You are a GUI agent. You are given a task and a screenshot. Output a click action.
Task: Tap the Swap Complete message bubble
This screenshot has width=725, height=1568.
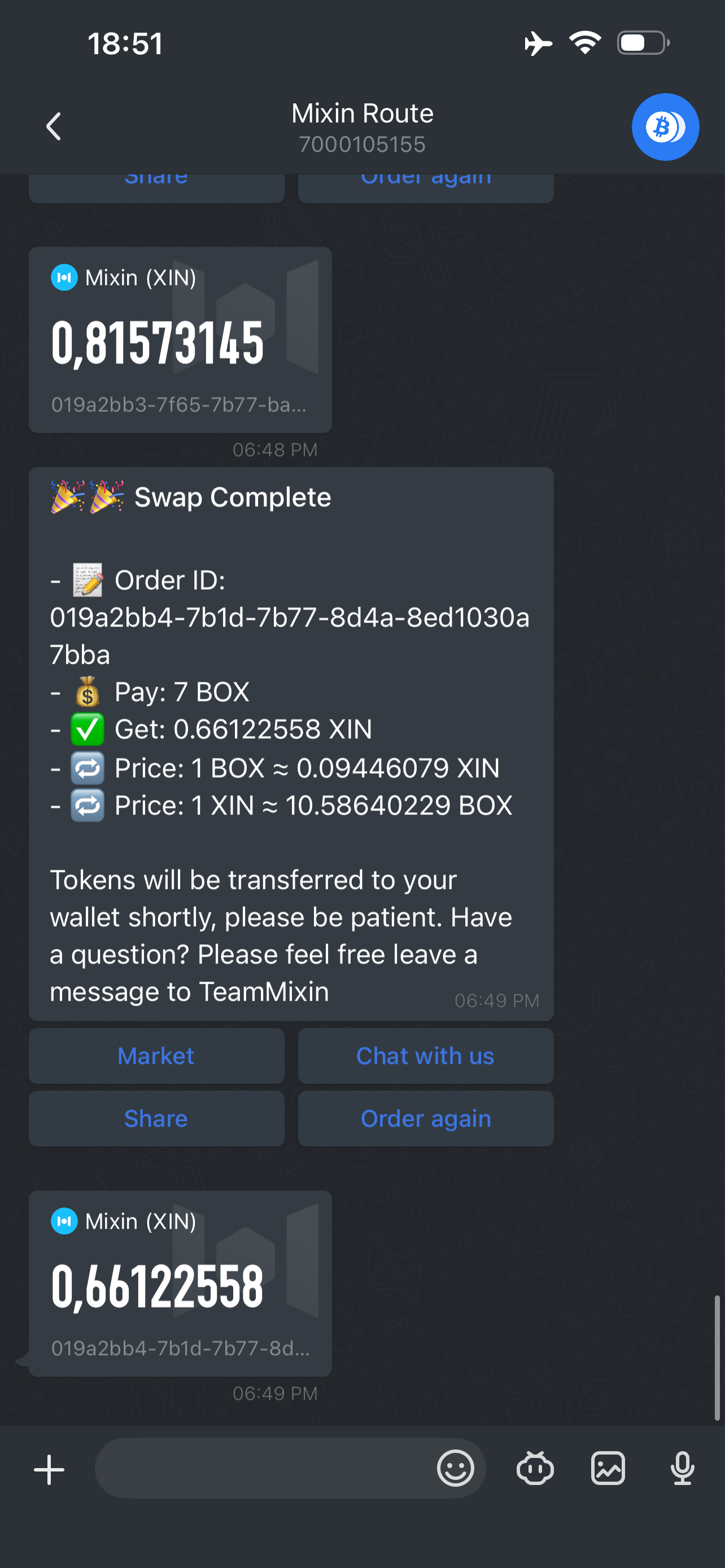pyautogui.click(x=291, y=743)
